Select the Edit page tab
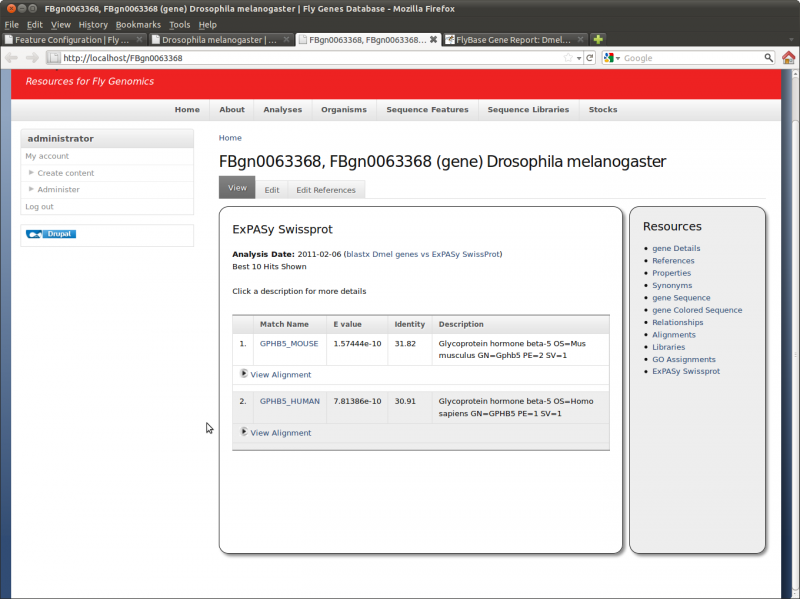Screen dimensions: 800x599 272,190
